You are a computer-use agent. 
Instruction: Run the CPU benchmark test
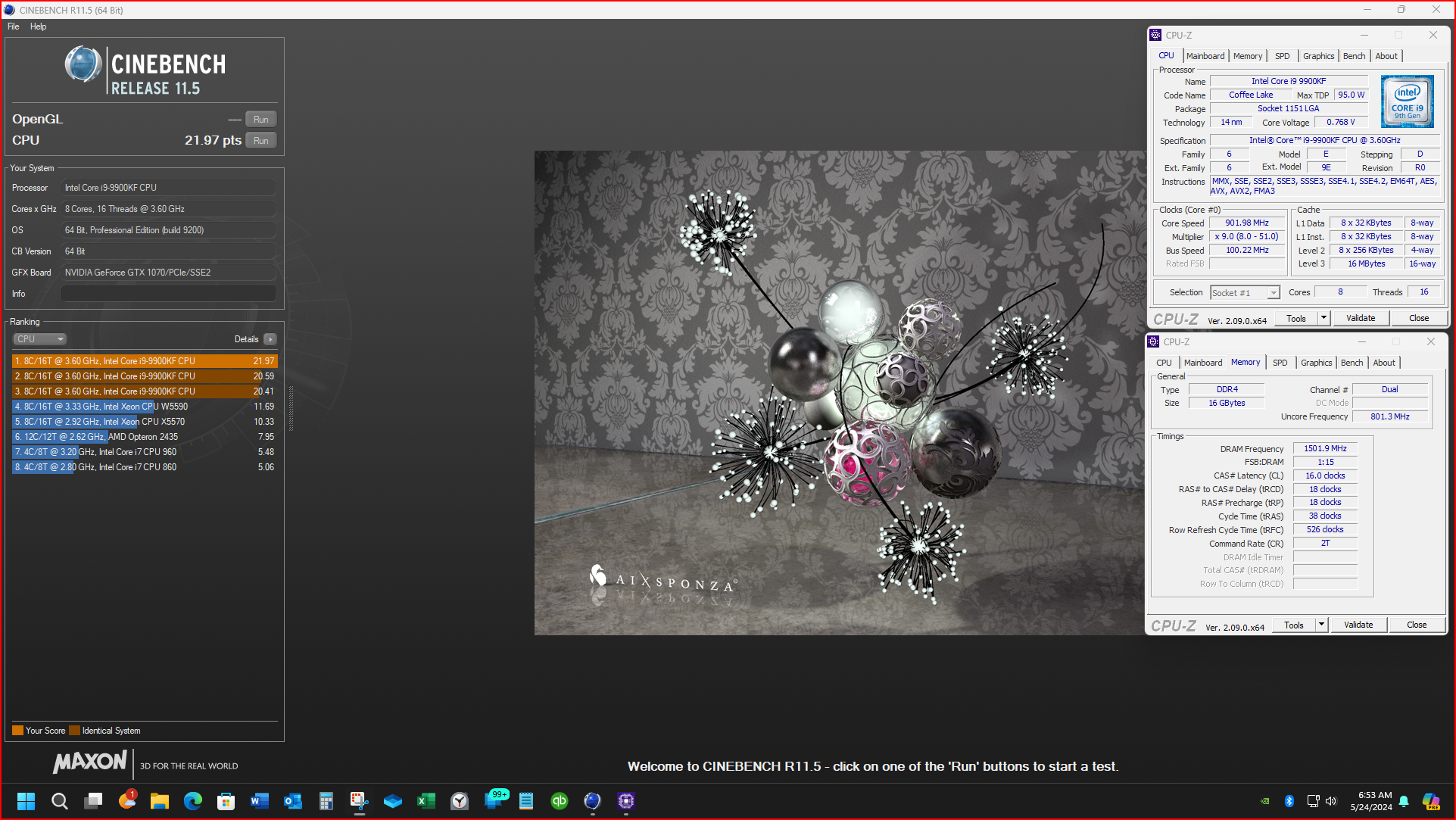tap(261, 141)
